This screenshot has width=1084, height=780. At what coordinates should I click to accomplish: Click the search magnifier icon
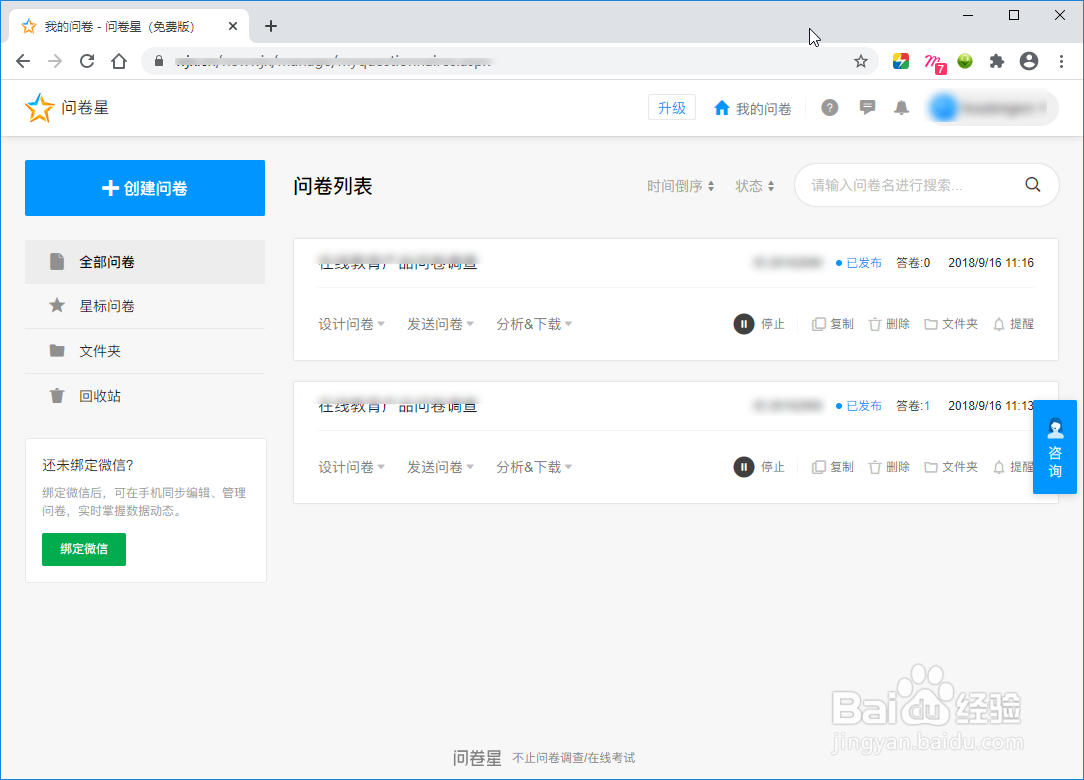click(1033, 184)
